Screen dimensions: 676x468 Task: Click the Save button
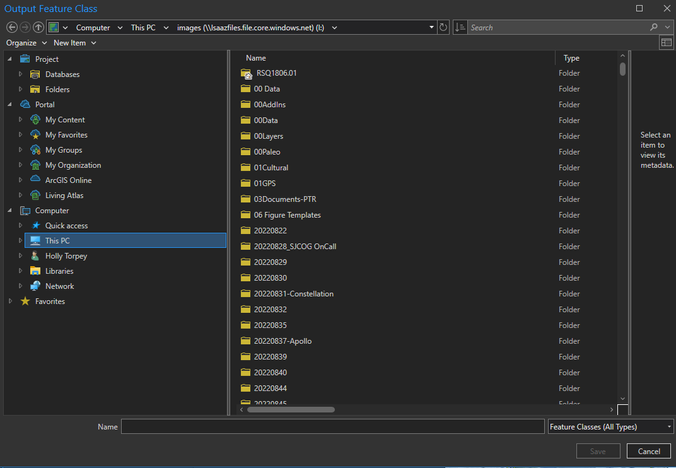(x=598, y=451)
